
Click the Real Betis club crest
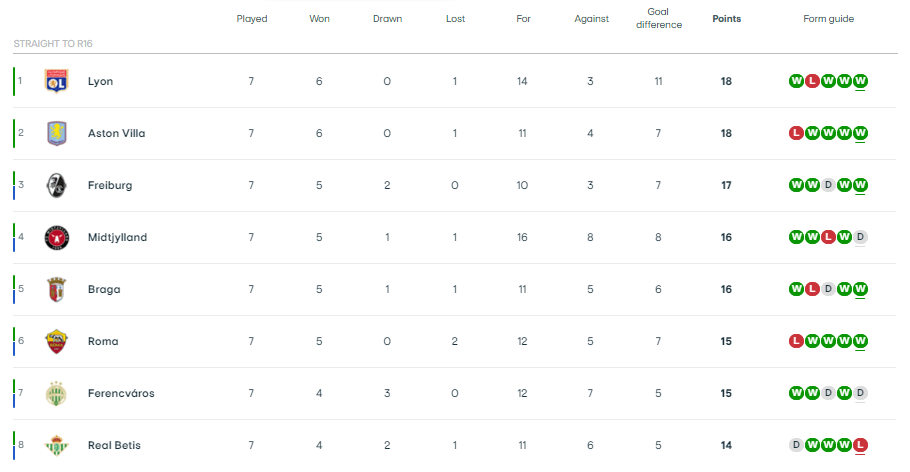[57, 445]
